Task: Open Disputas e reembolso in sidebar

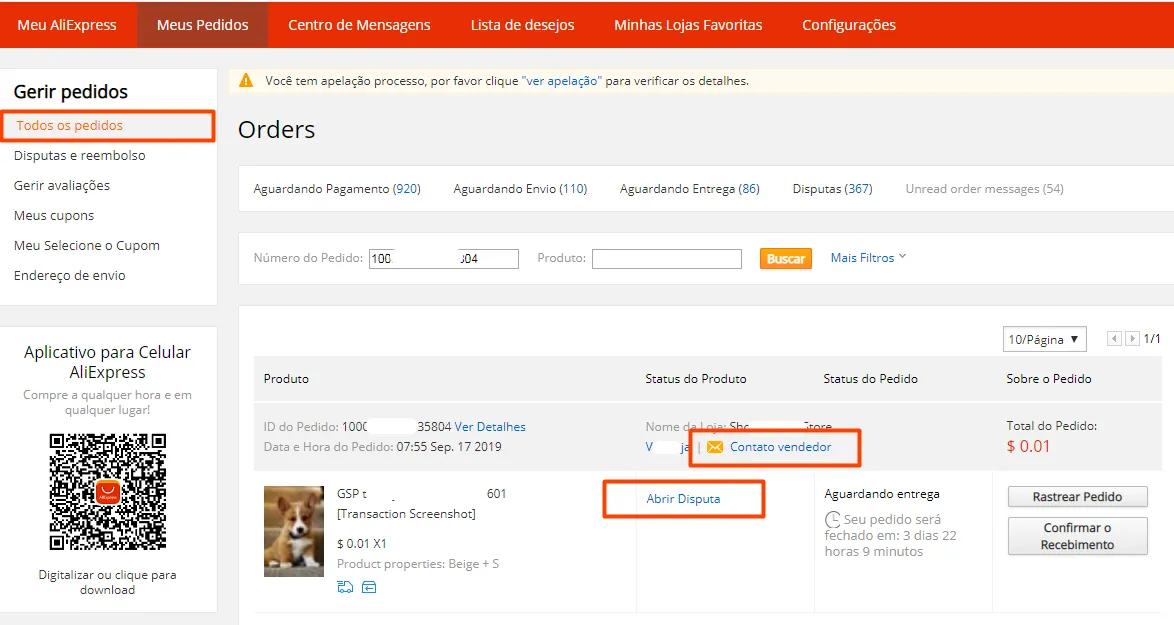Action: pyautogui.click(x=79, y=156)
